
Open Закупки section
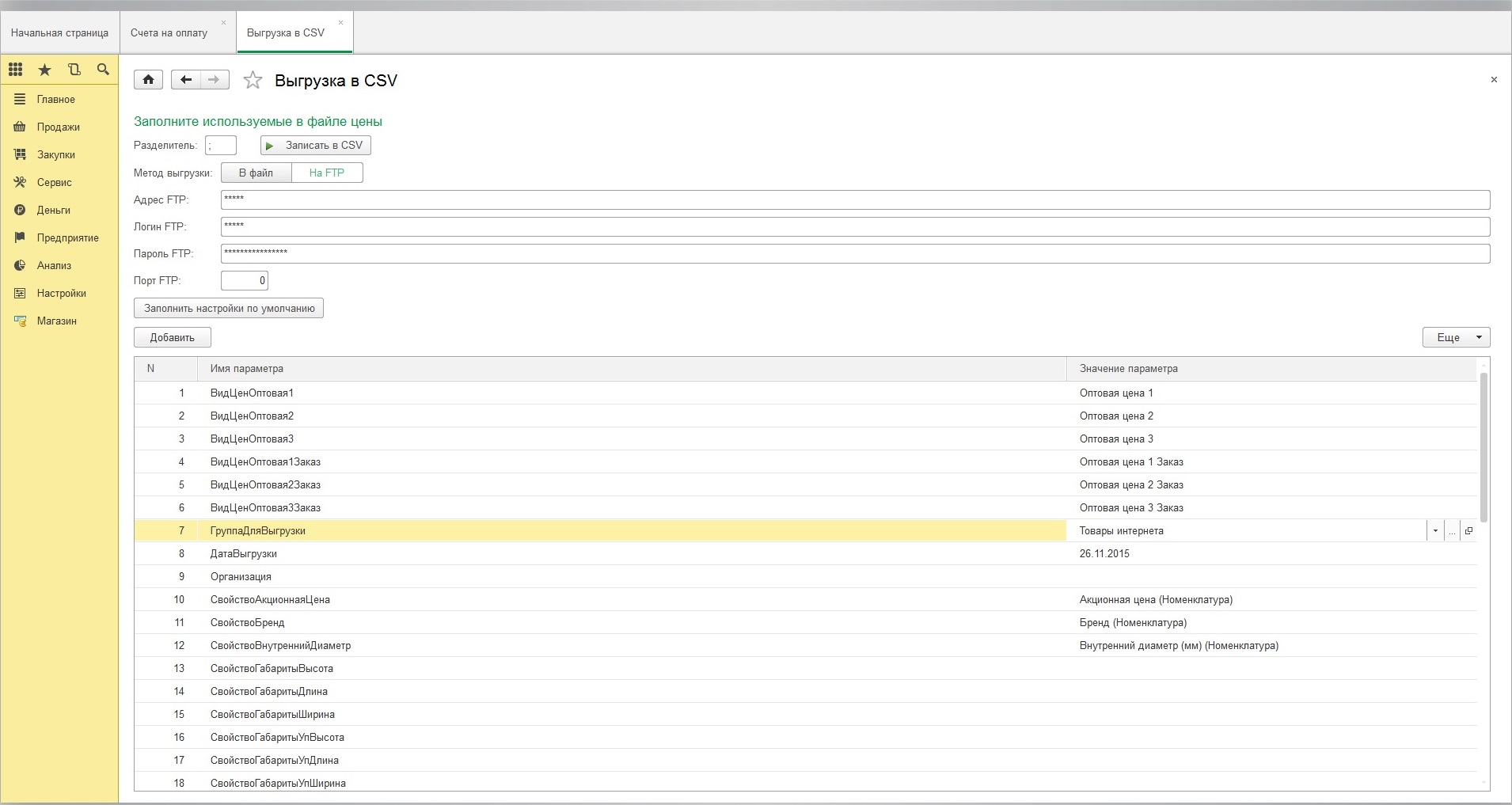click(x=59, y=154)
